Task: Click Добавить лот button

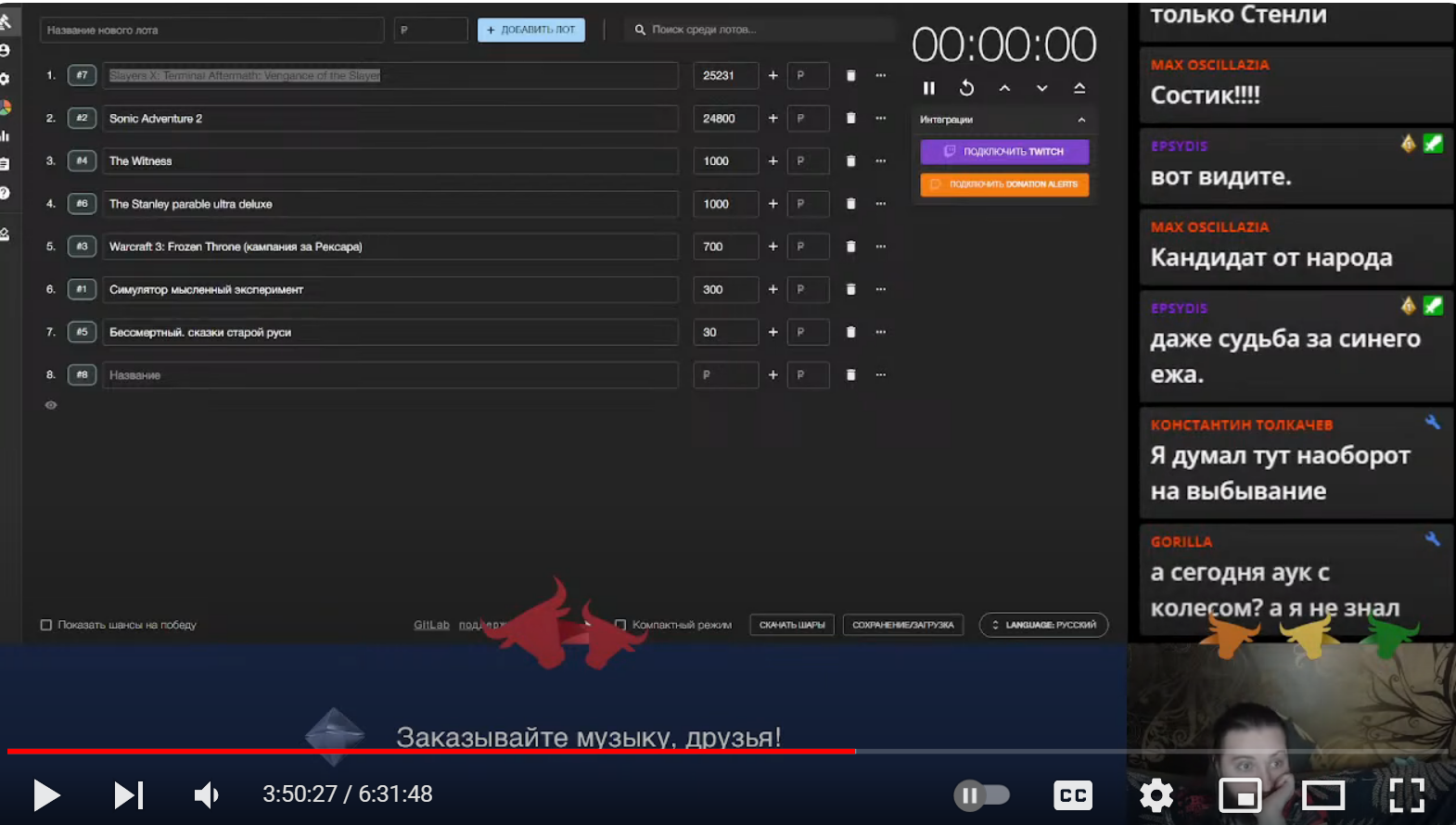Action: 530,30
